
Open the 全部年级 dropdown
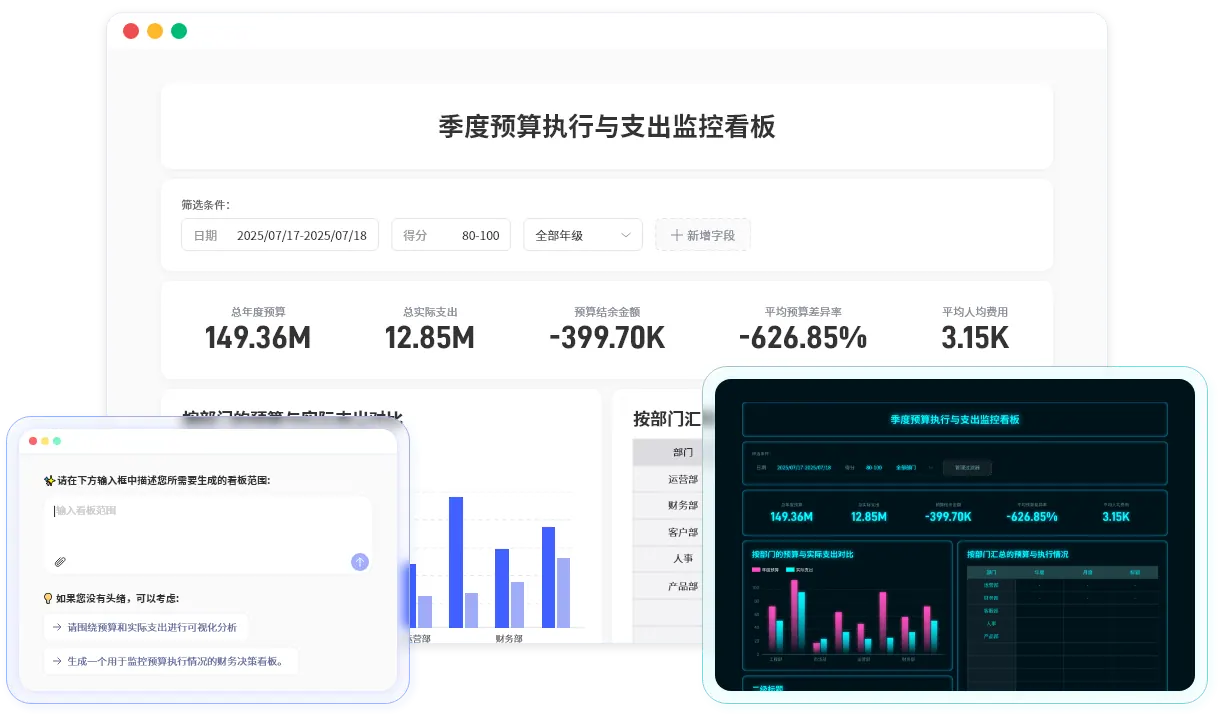pyautogui.click(x=582, y=235)
